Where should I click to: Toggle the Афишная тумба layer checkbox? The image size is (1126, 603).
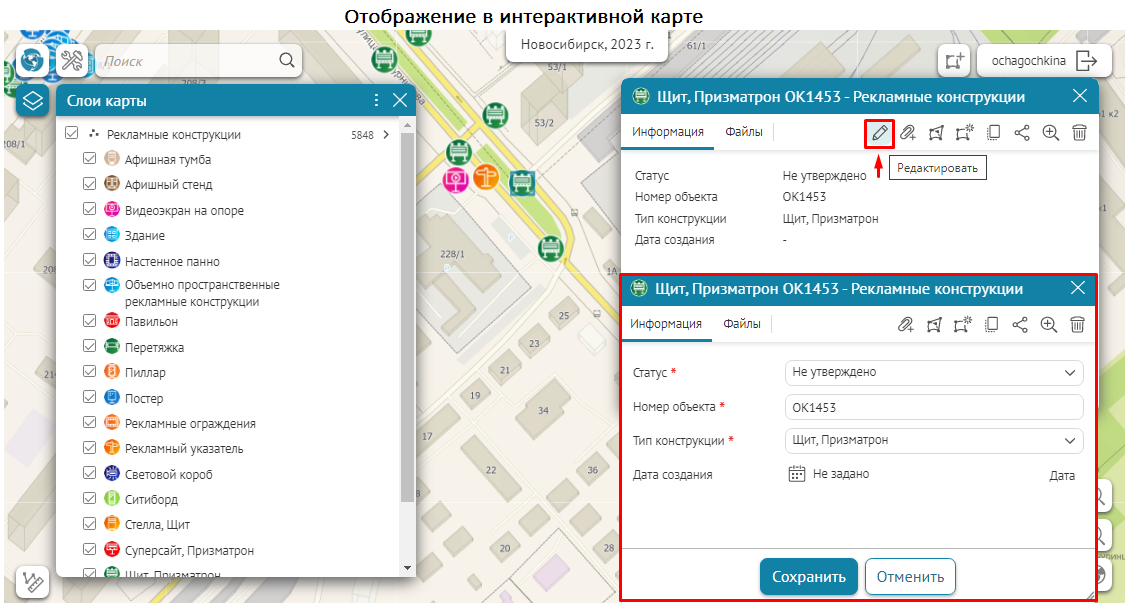(90, 159)
